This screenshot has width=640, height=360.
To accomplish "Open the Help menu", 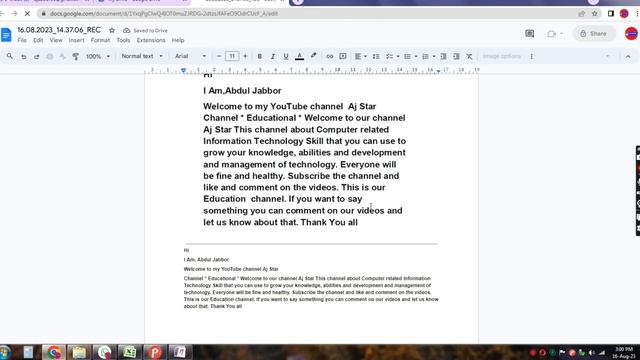I will tap(178, 40).
